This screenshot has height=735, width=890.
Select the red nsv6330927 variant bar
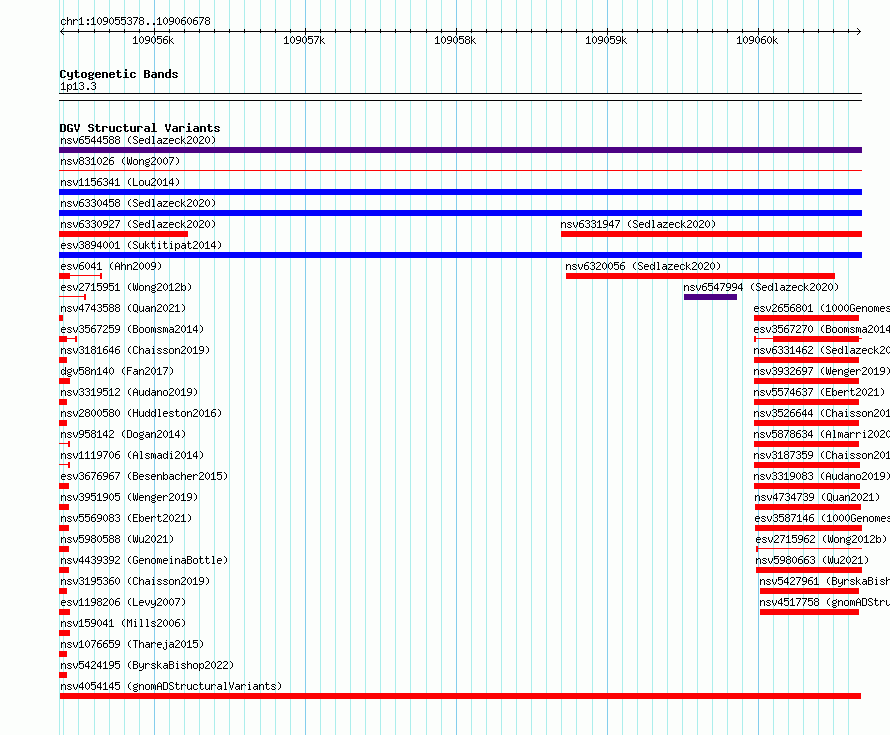click(x=123, y=234)
